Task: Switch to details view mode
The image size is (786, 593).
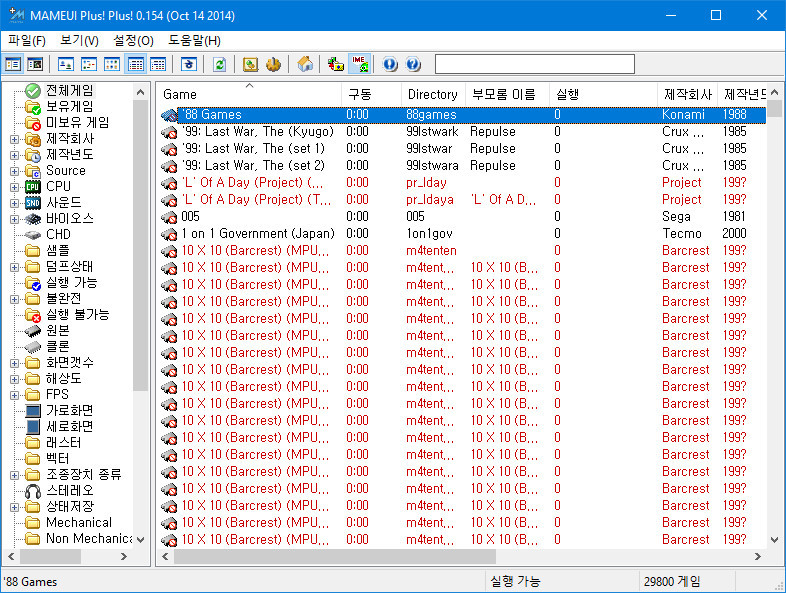Action: pos(135,64)
